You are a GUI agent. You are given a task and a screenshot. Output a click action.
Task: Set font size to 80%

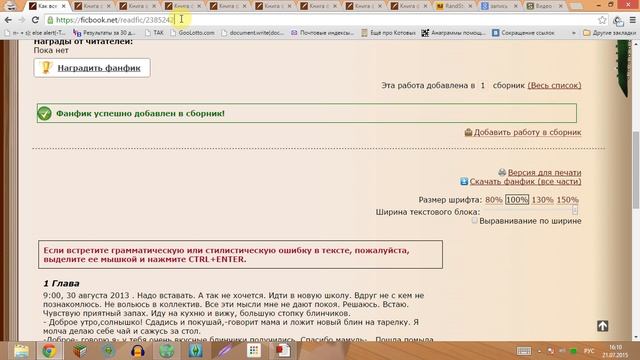494,200
